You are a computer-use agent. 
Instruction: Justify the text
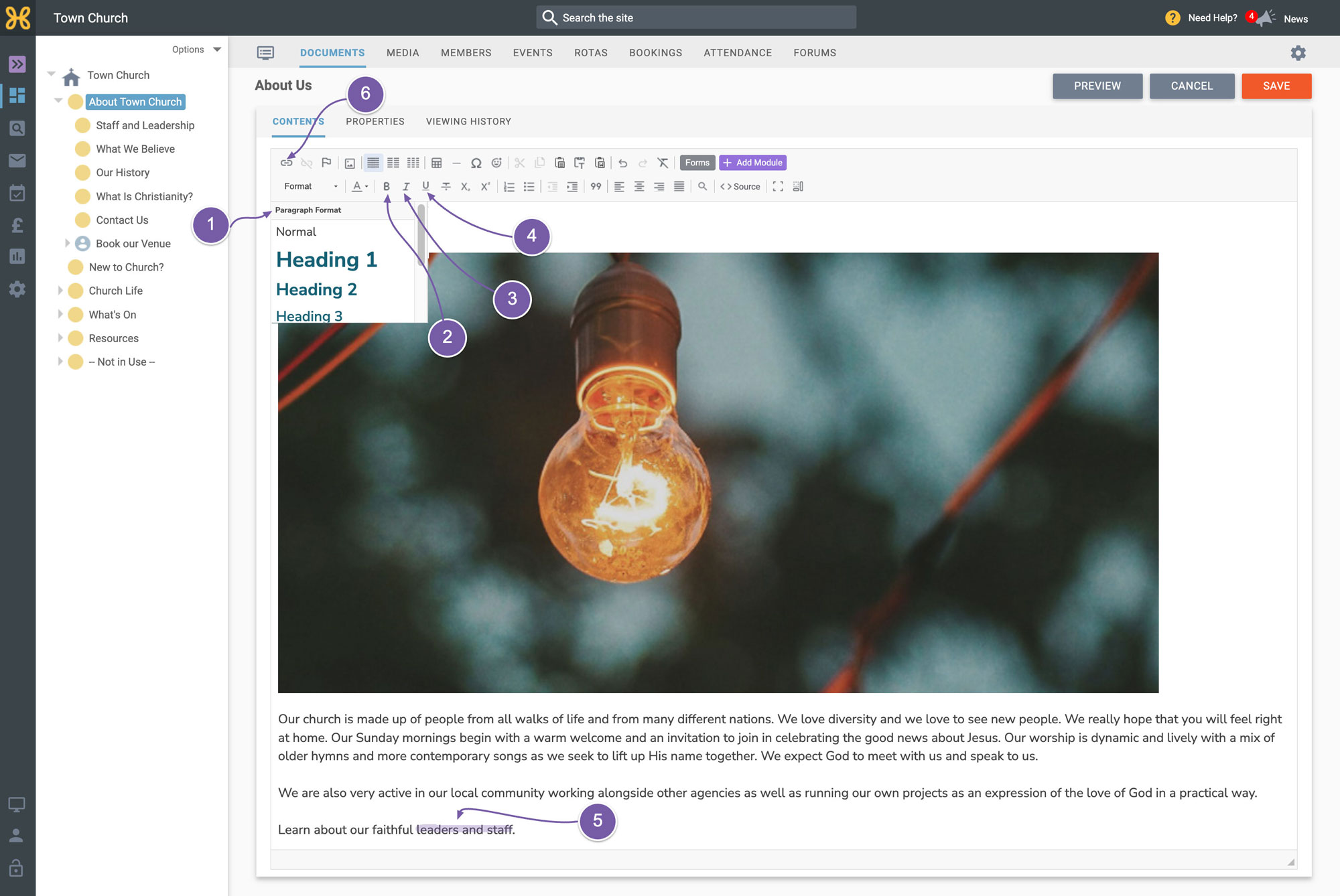679,186
